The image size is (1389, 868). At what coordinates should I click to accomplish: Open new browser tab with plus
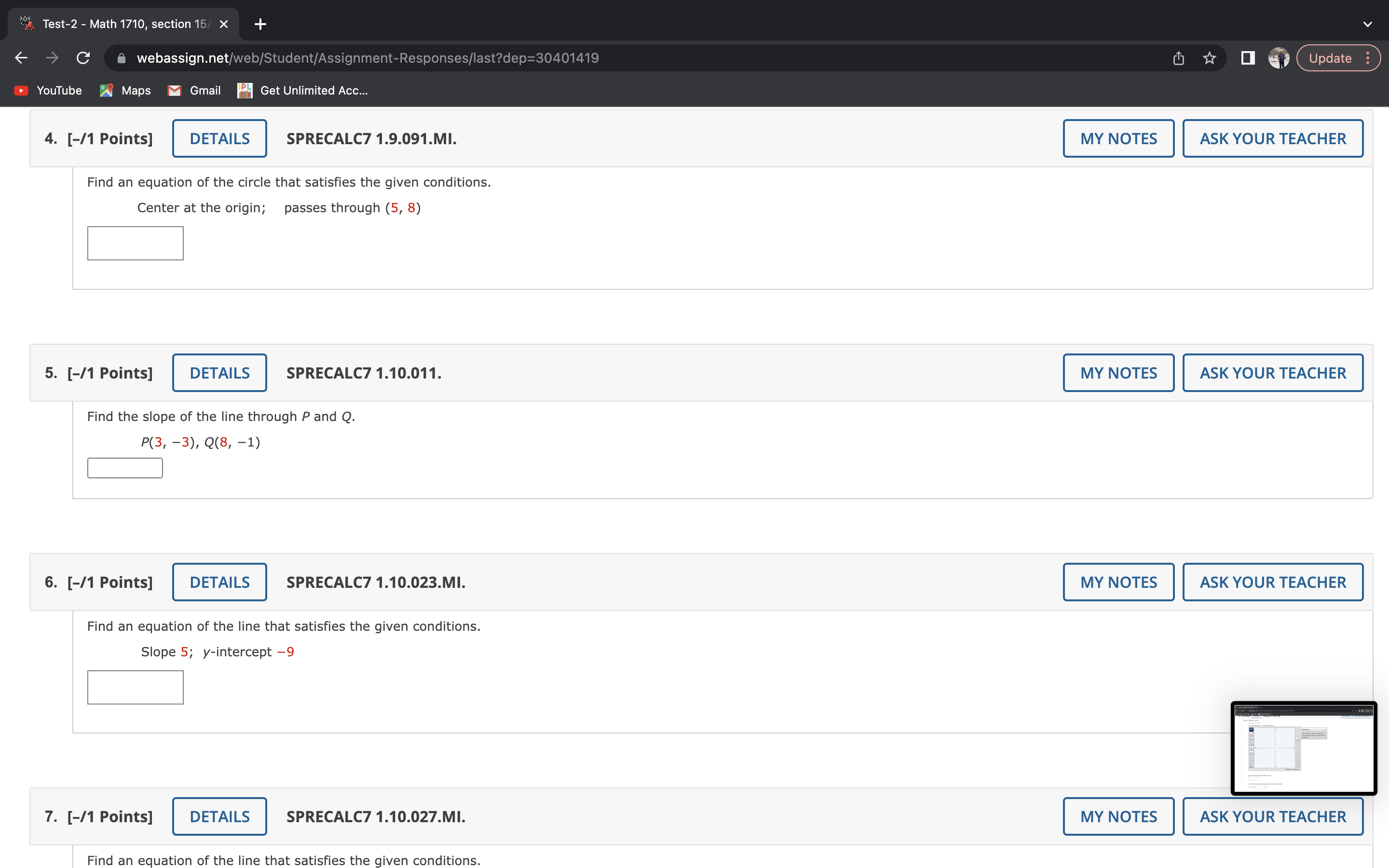tap(260, 24)
